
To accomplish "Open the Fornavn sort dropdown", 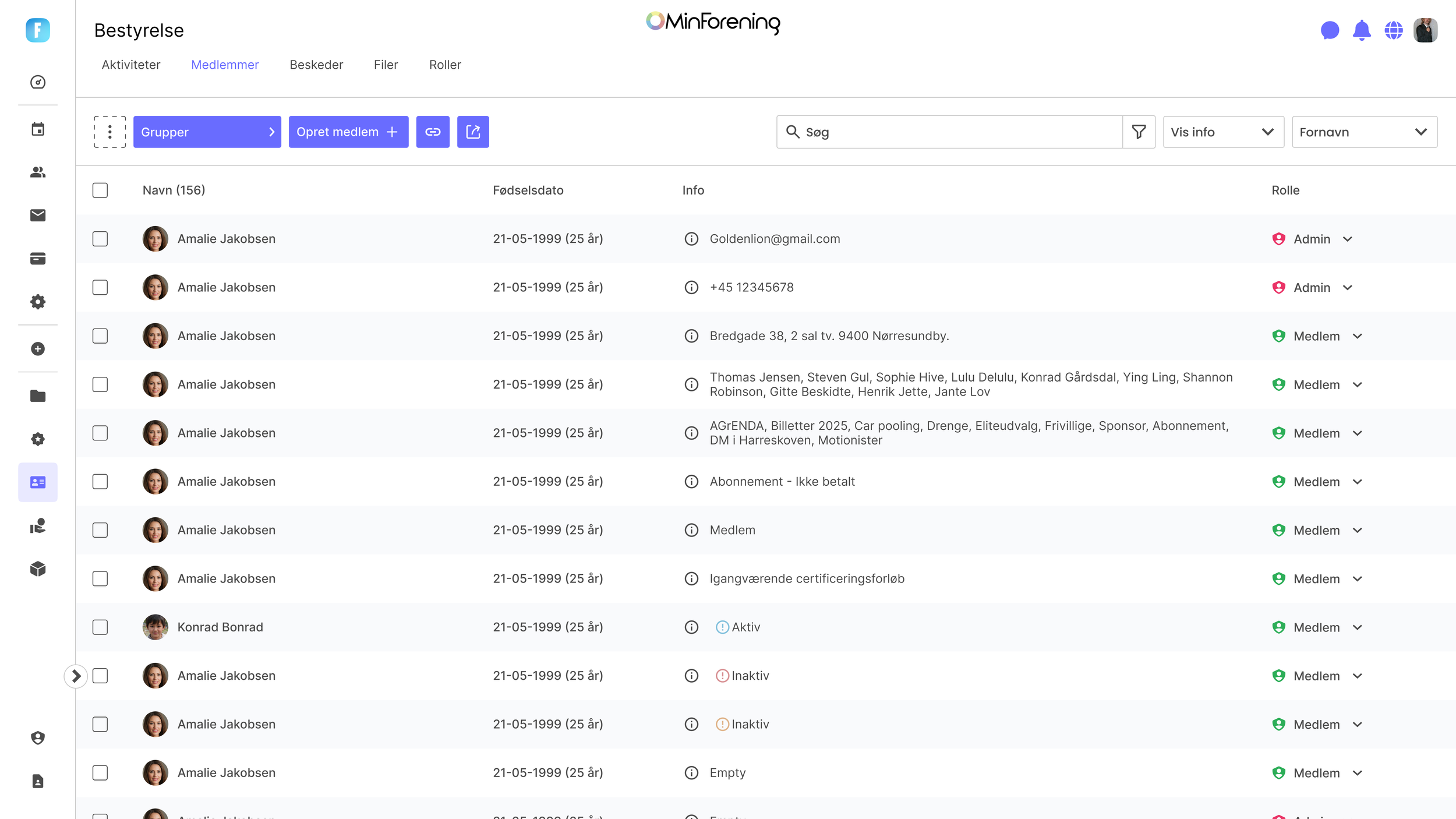I will click(x=1364, y=132).
